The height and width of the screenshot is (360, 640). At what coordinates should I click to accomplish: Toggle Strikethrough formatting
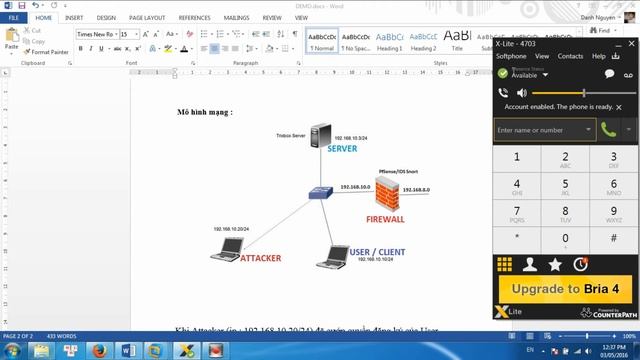pyautogui.click(x=118, y=49)
